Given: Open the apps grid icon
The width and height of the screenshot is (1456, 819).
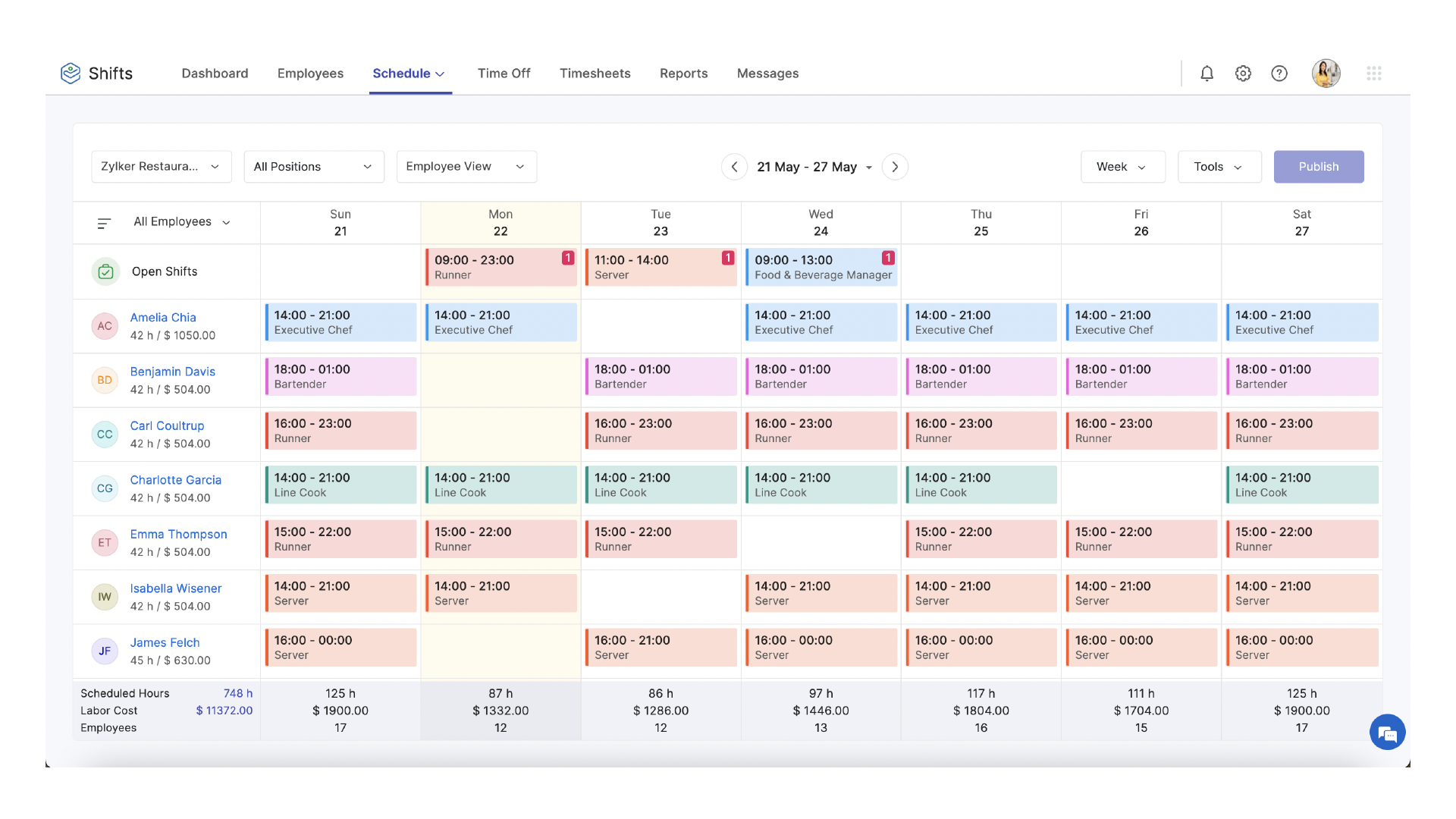Looking at the screenshot, I should coord(1374,73).
